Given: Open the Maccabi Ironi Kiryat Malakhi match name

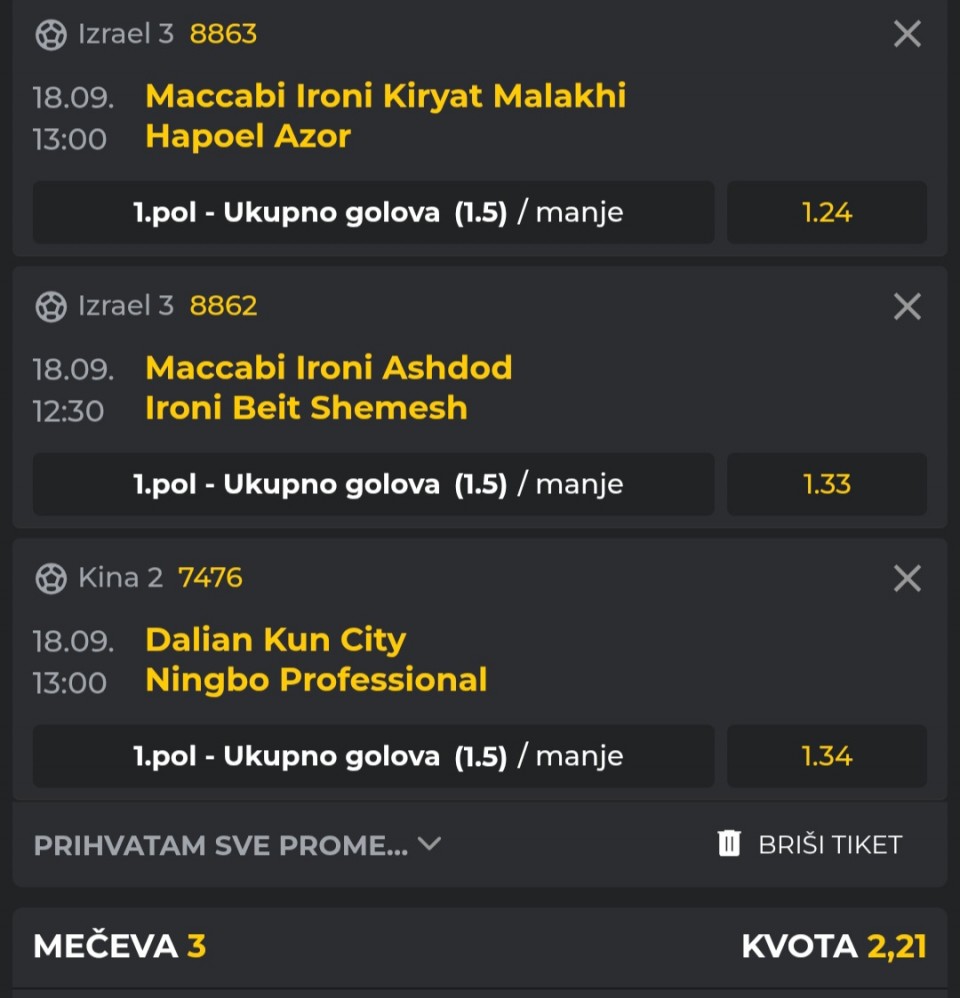Looking at the screenshot, I should [x=386, y=96].
